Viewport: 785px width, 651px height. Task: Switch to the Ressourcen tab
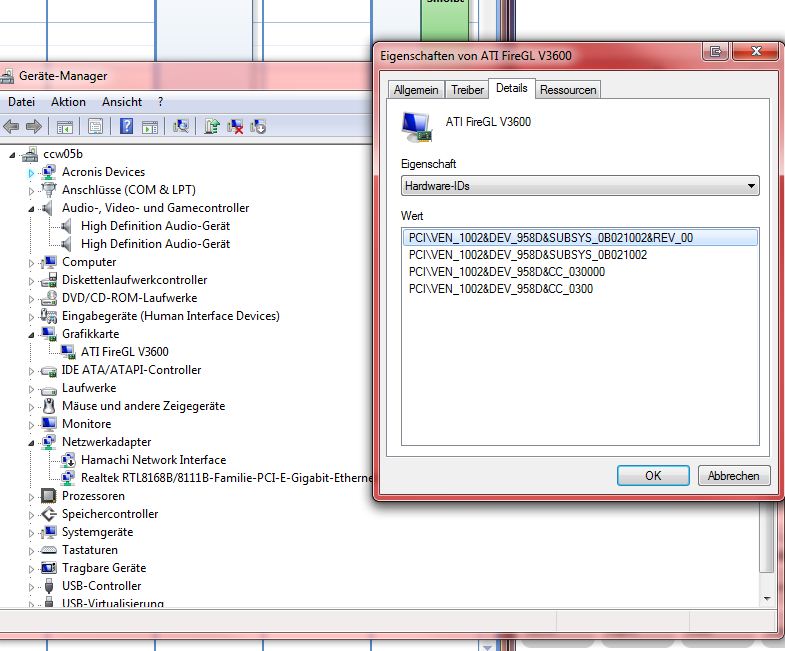click(x=568, y=90)
